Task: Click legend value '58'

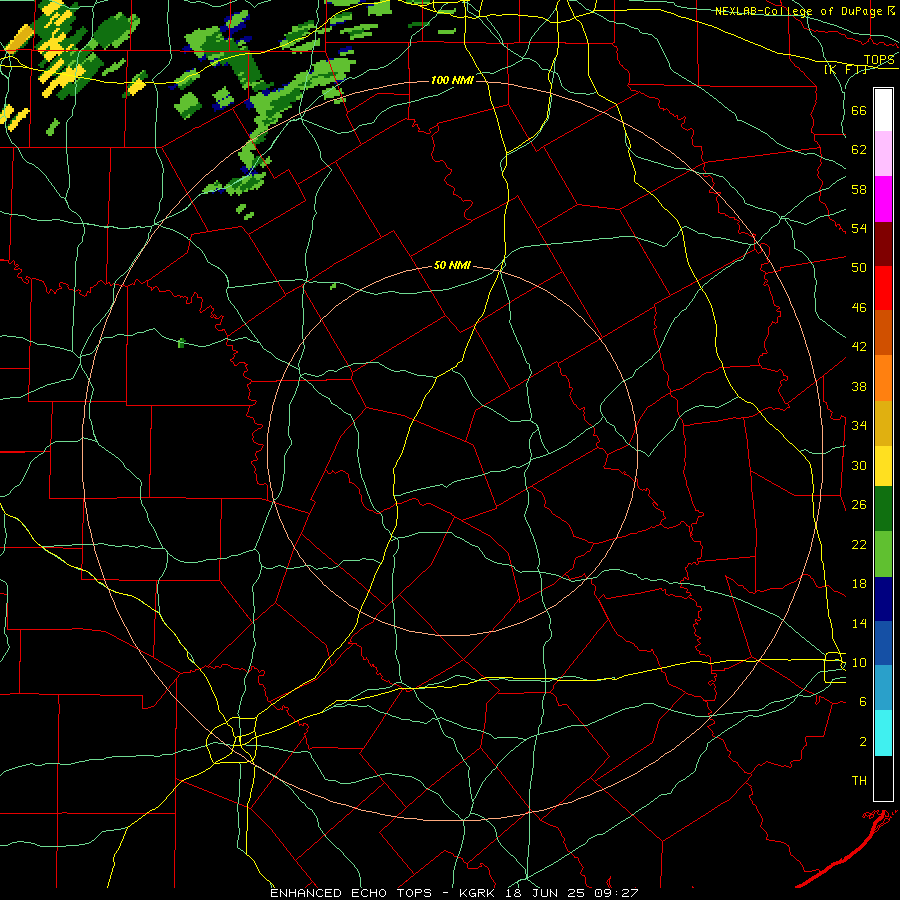Action: click(859, 189)
